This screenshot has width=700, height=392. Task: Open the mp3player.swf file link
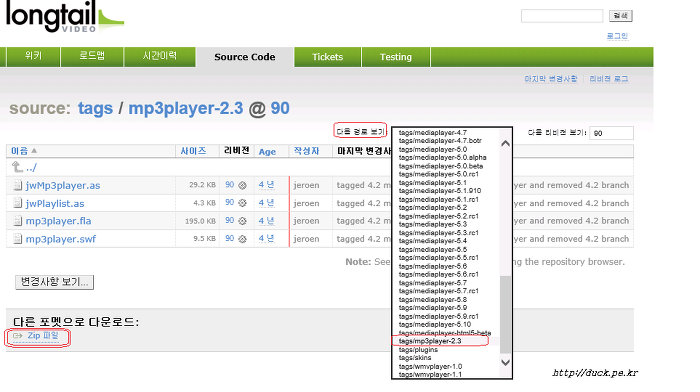point(61,239)
